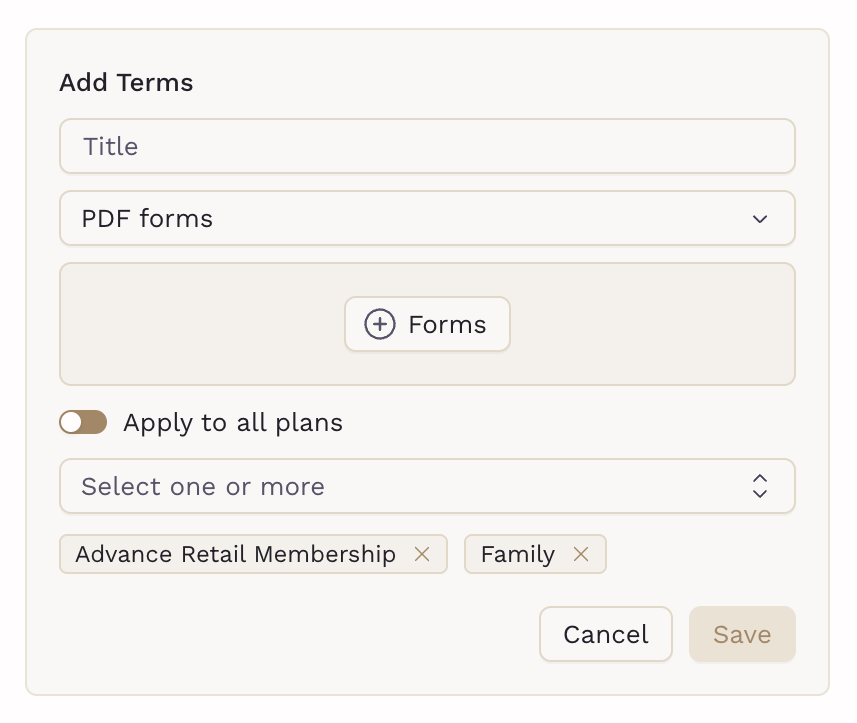Click the Select one or more placeholder text
This screenshot has width=857, height=723.
[x=203, y=486]
